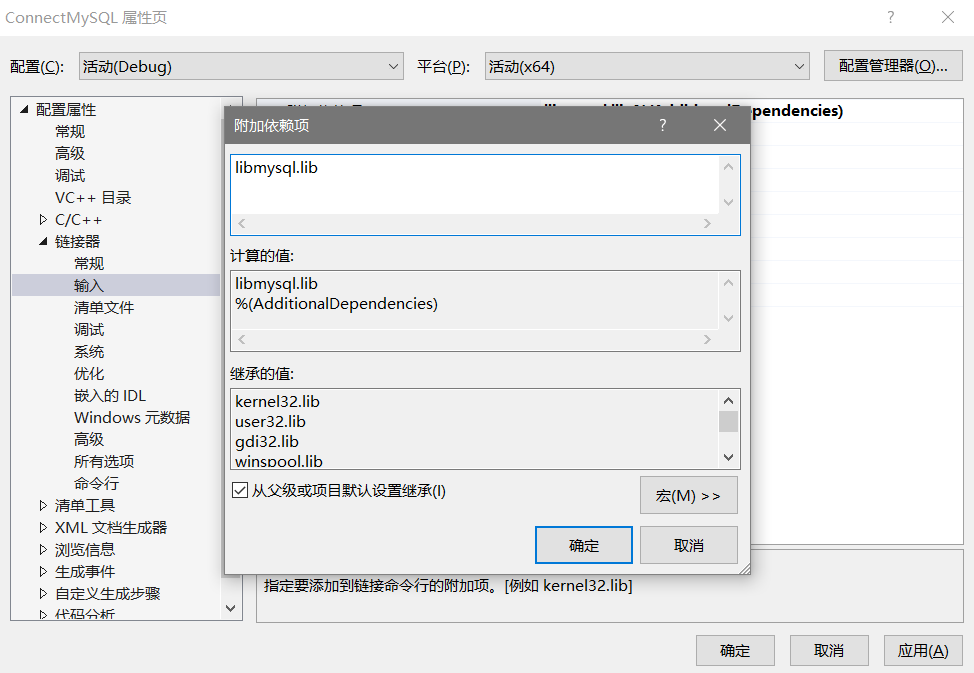
Task: Open the 配置 Debug dropdown
Action: 242,66
